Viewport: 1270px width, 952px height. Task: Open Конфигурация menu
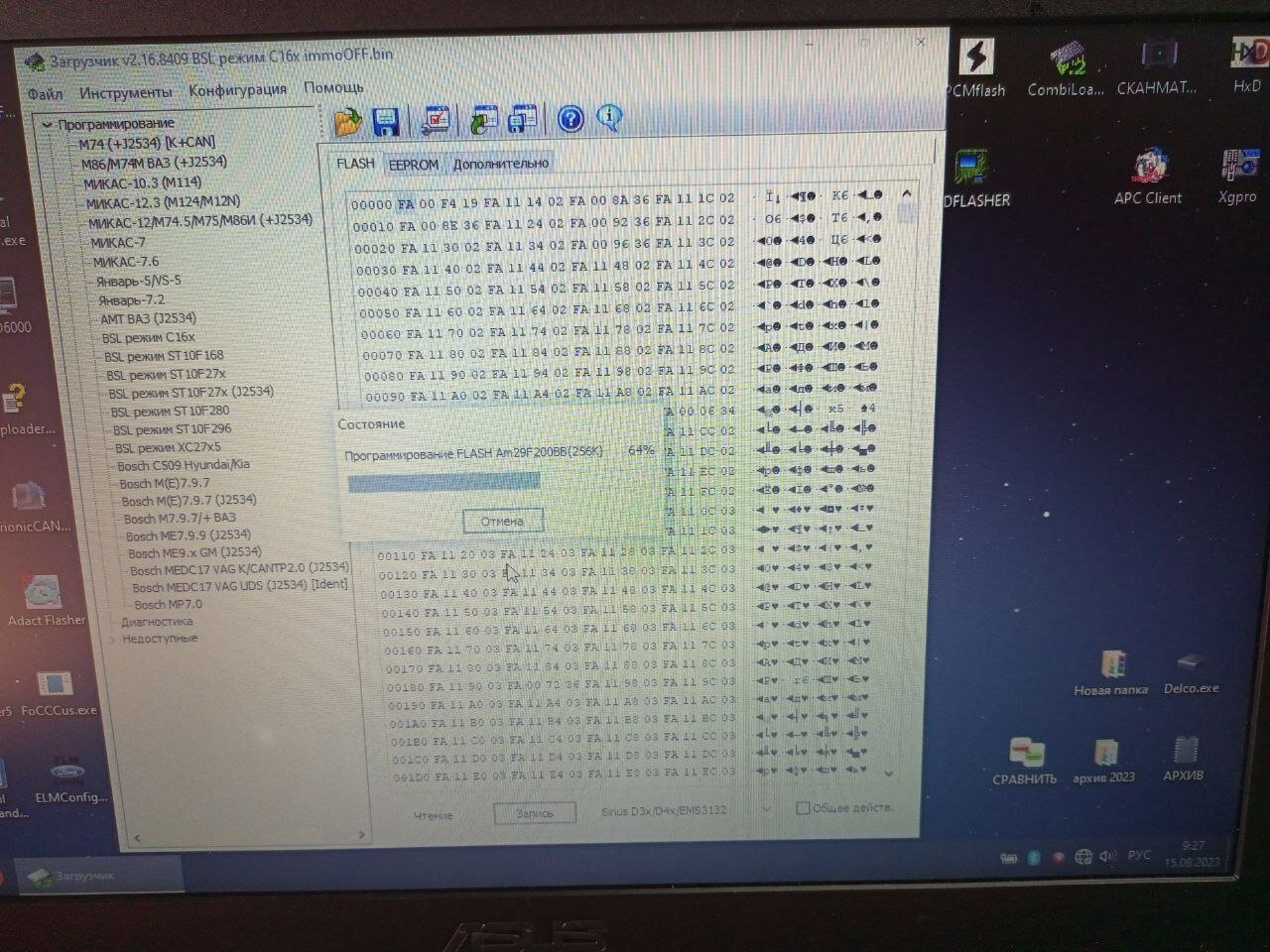click(237, 89)
